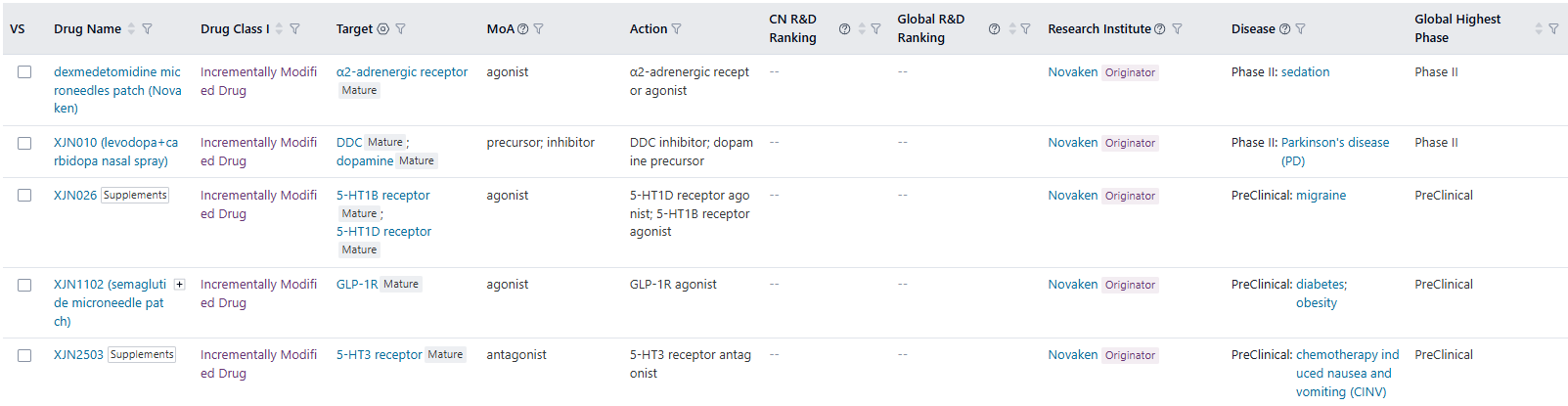Tick the XJN2503 row checkbox
1568x406 pixels.
coord(24,355)
